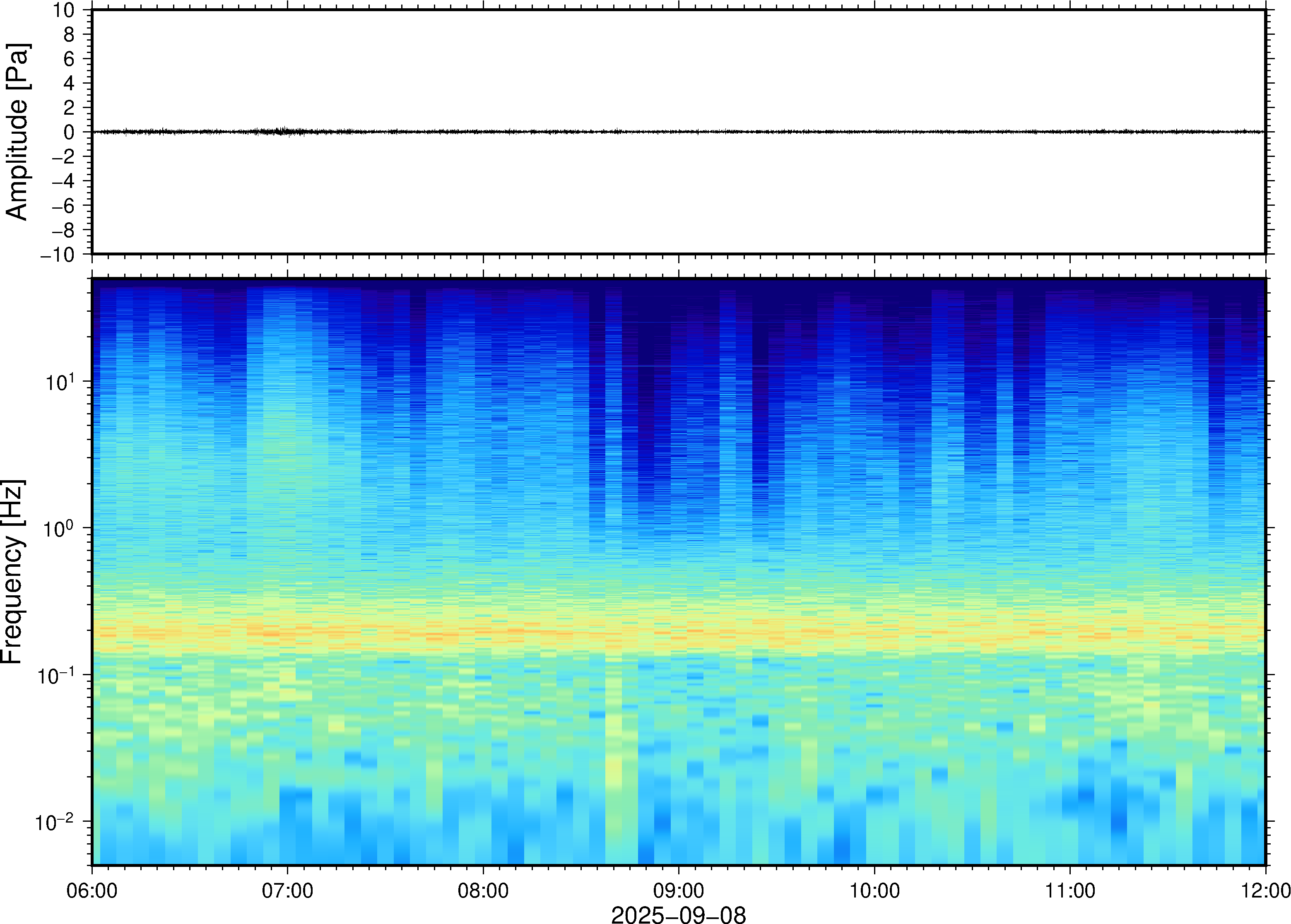Viewport: 1291px width, 924px height.
Task: Click the amplitude tick value −6
Action: [63, 205]
